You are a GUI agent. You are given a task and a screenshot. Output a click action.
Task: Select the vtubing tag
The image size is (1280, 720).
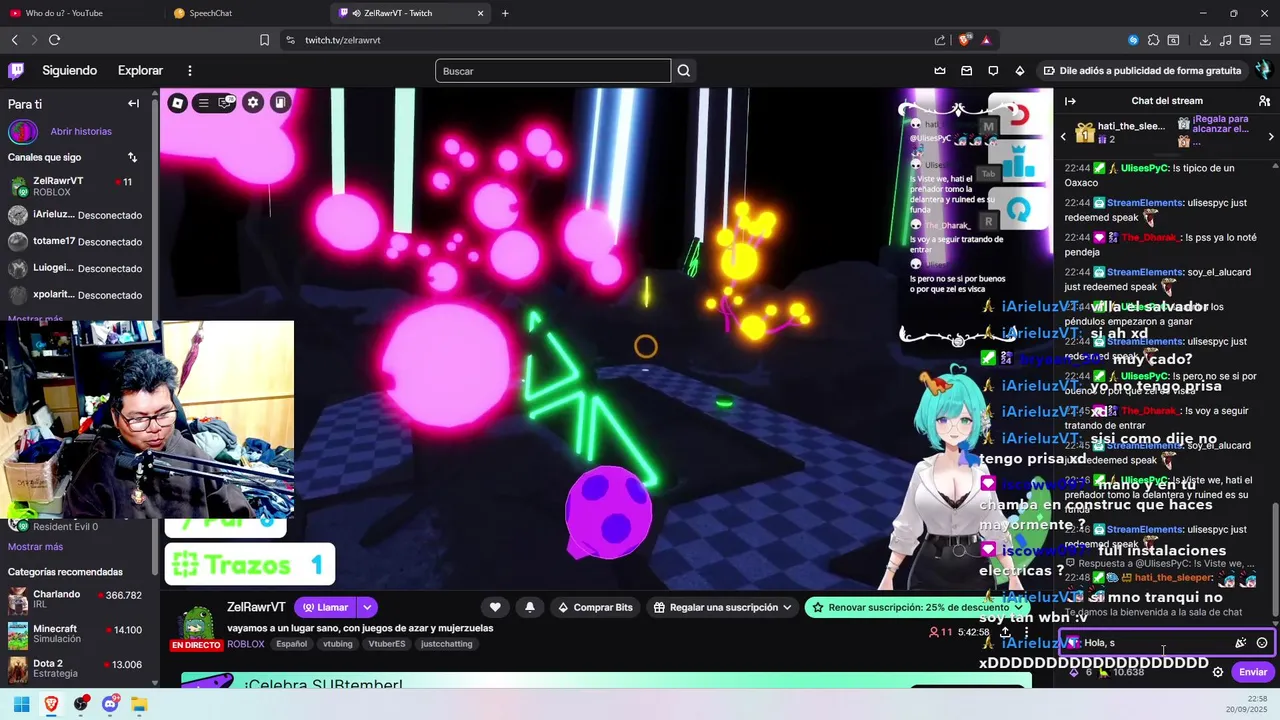338,644
